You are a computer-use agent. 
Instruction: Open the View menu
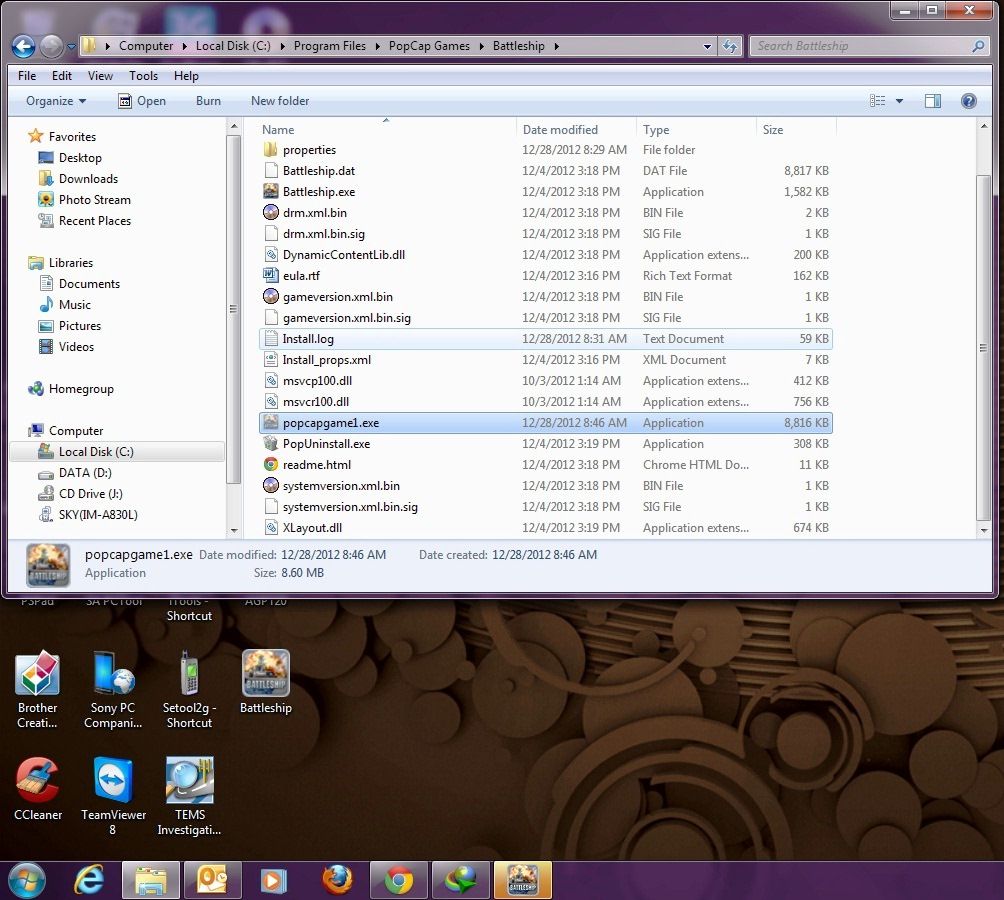[x=100, y=76]
